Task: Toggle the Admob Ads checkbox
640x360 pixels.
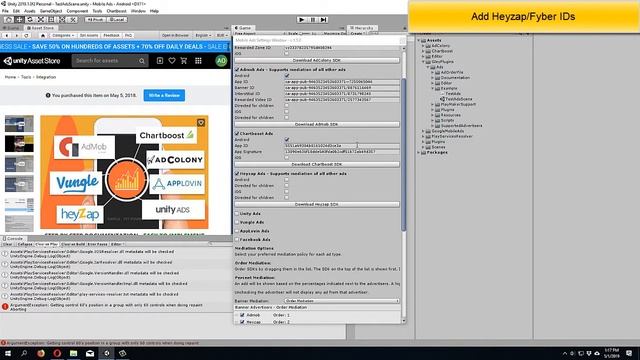Action: tap(237, 70)
